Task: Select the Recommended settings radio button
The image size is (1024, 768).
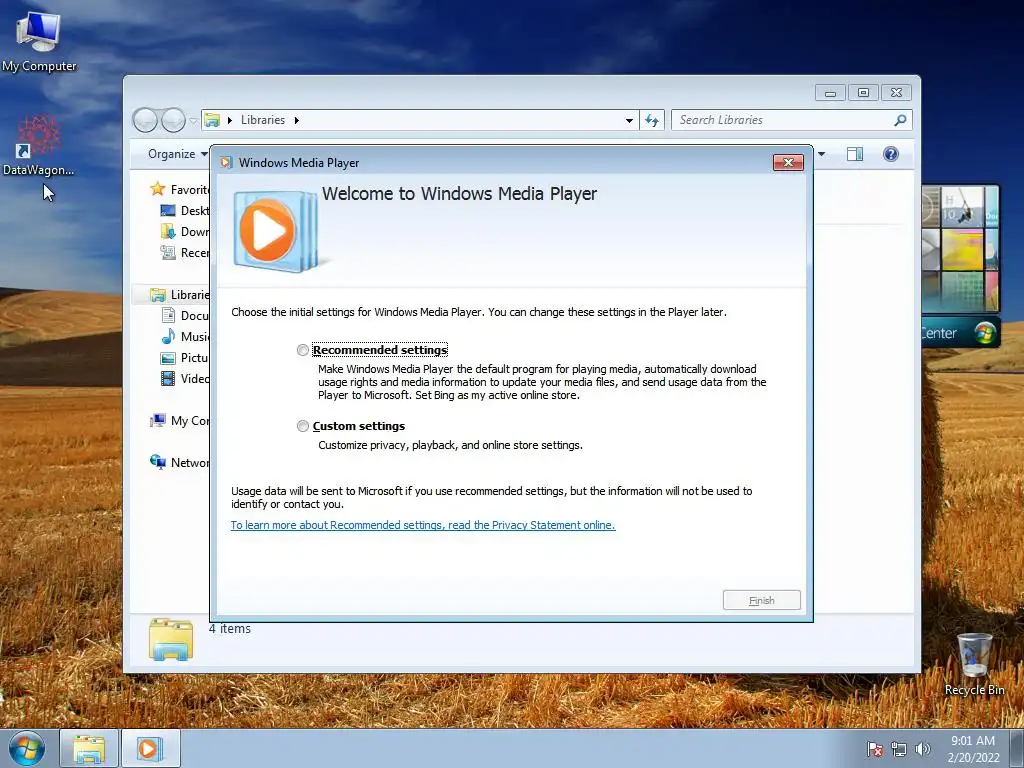Action: coord(302,350)
